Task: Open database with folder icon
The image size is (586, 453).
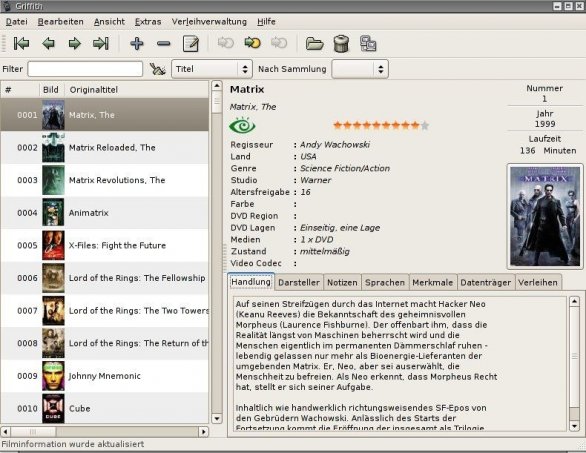Action: (315, 43)
